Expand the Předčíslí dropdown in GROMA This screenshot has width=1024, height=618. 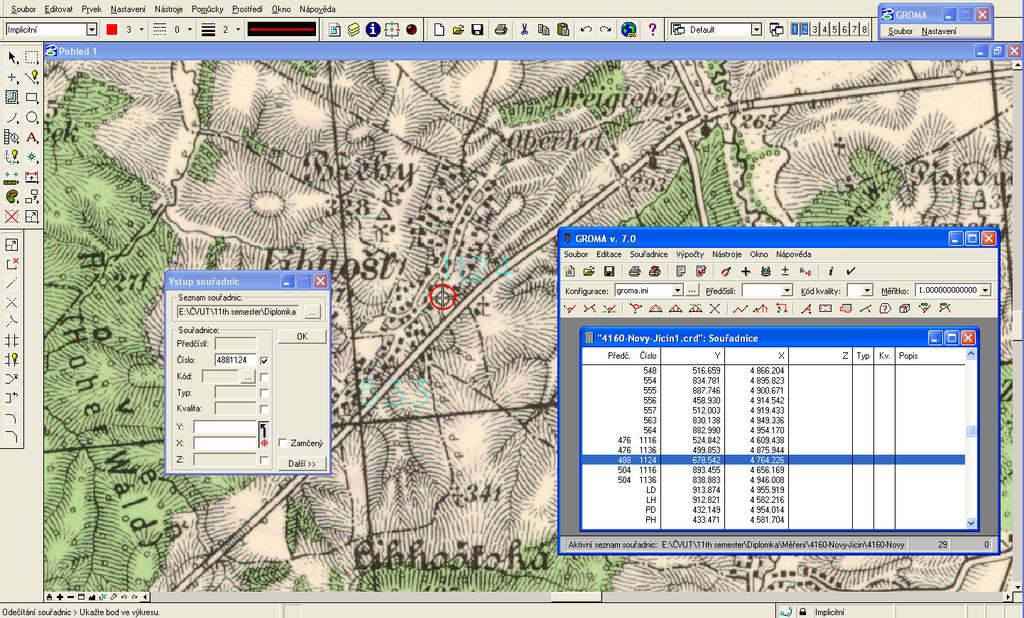coord(787,290)
